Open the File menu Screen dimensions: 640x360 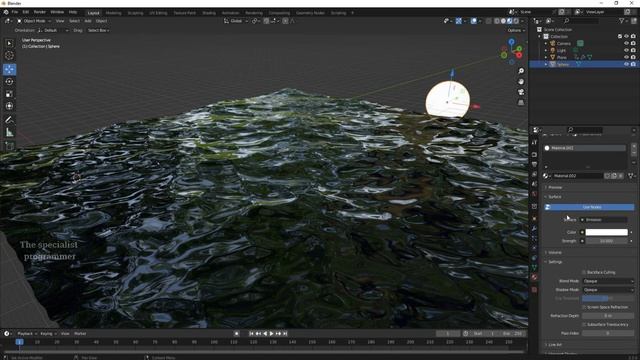pos(15,12)
